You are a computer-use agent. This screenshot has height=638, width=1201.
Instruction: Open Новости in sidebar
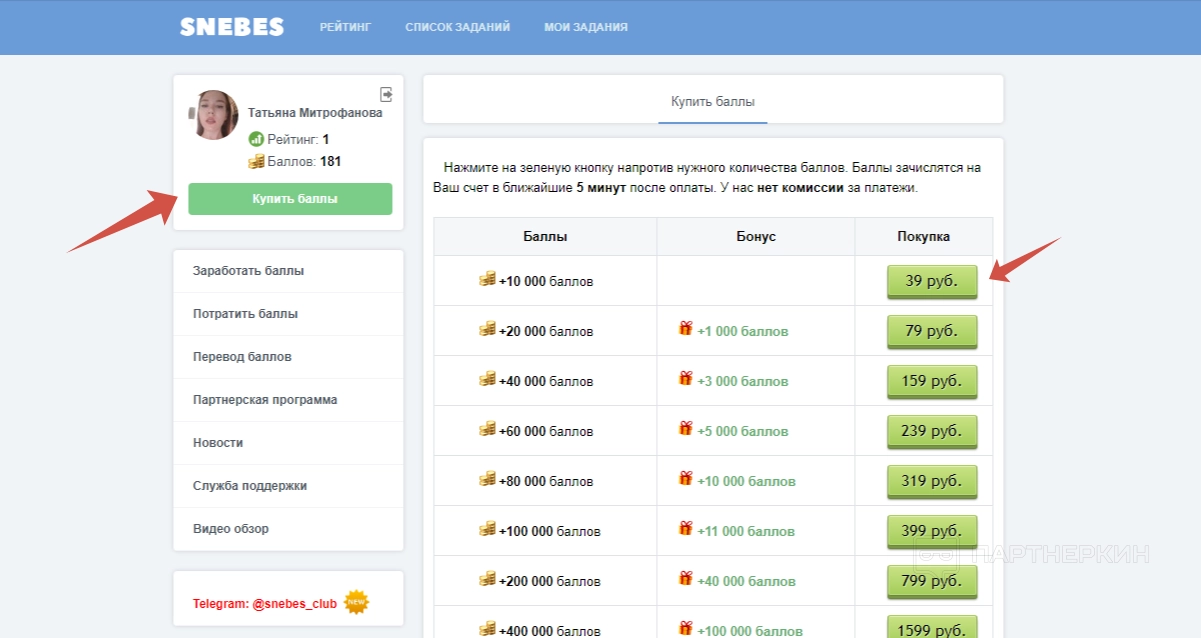pos(288,443)
